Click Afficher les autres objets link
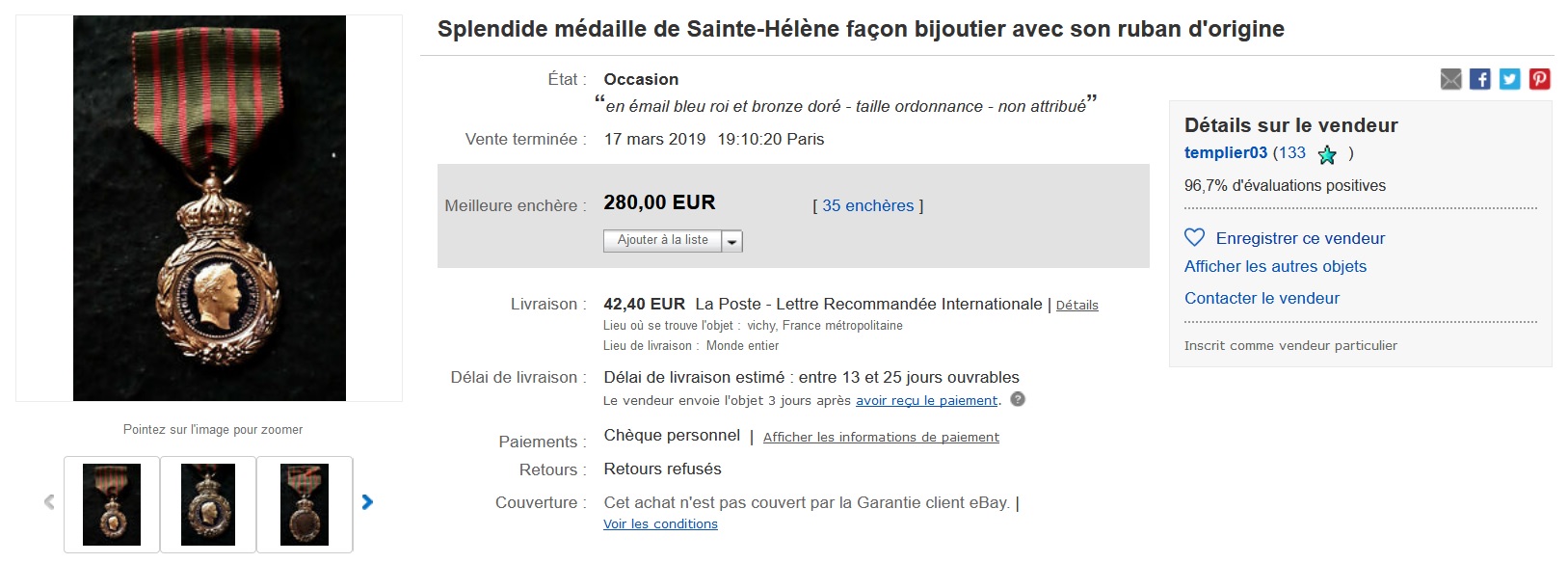Screen dimensions: 1568x563 [1275, 266]
